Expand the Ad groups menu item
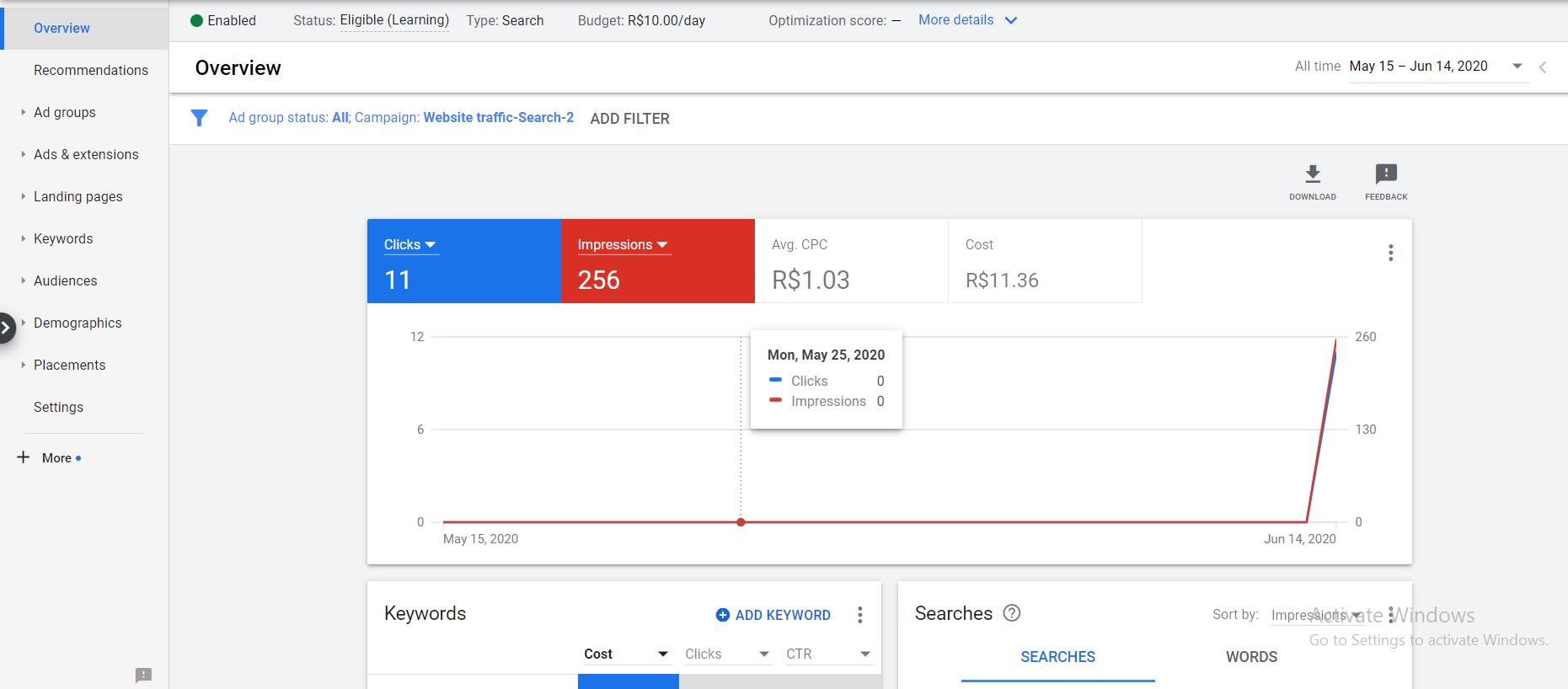Screen dimensions: 1568x689 point(64,112)
